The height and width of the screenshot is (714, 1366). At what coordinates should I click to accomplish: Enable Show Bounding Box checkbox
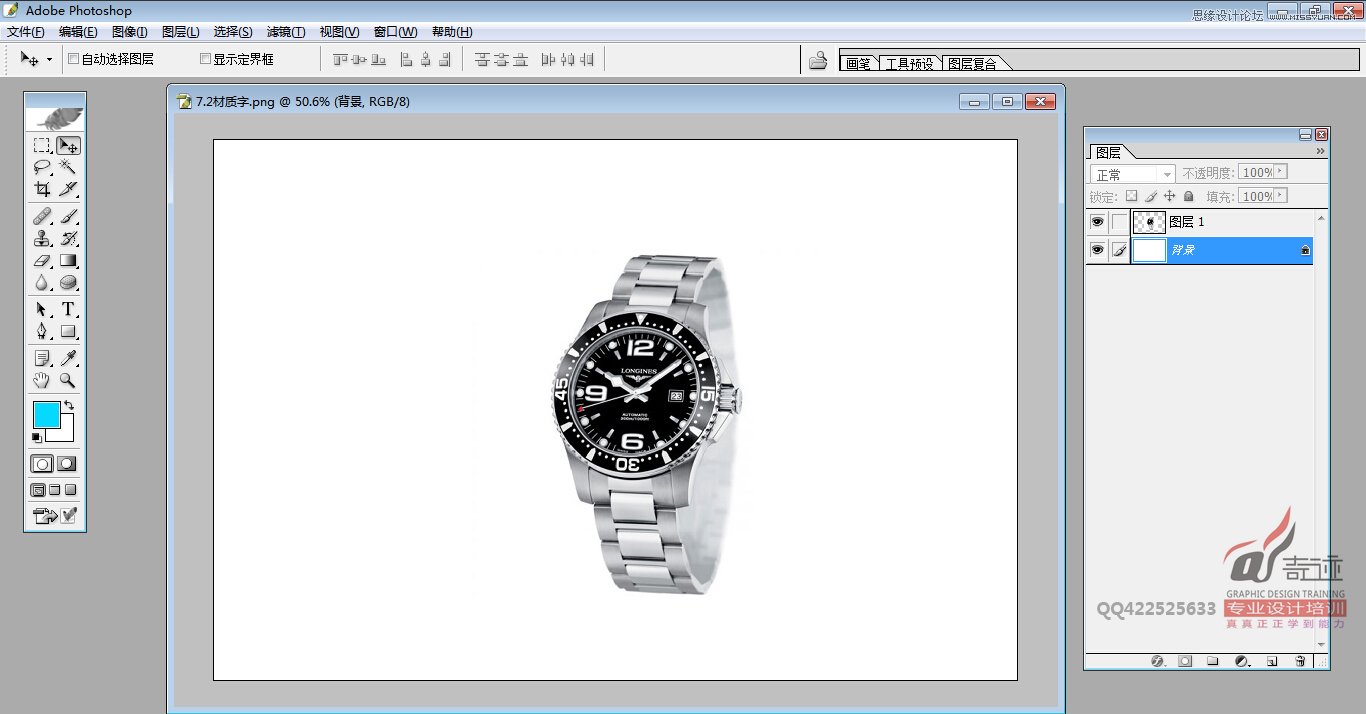click(x=205, y=59)
